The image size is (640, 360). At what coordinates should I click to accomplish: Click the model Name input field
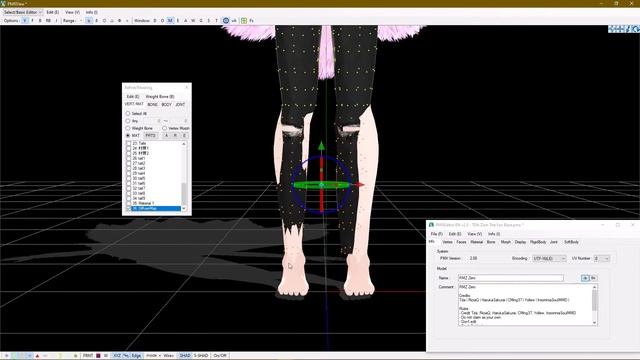point(511,278)
